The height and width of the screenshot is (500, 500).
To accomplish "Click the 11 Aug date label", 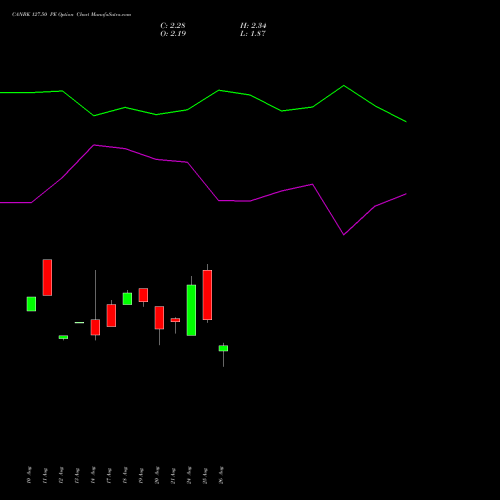I will (x=45, y=475).
